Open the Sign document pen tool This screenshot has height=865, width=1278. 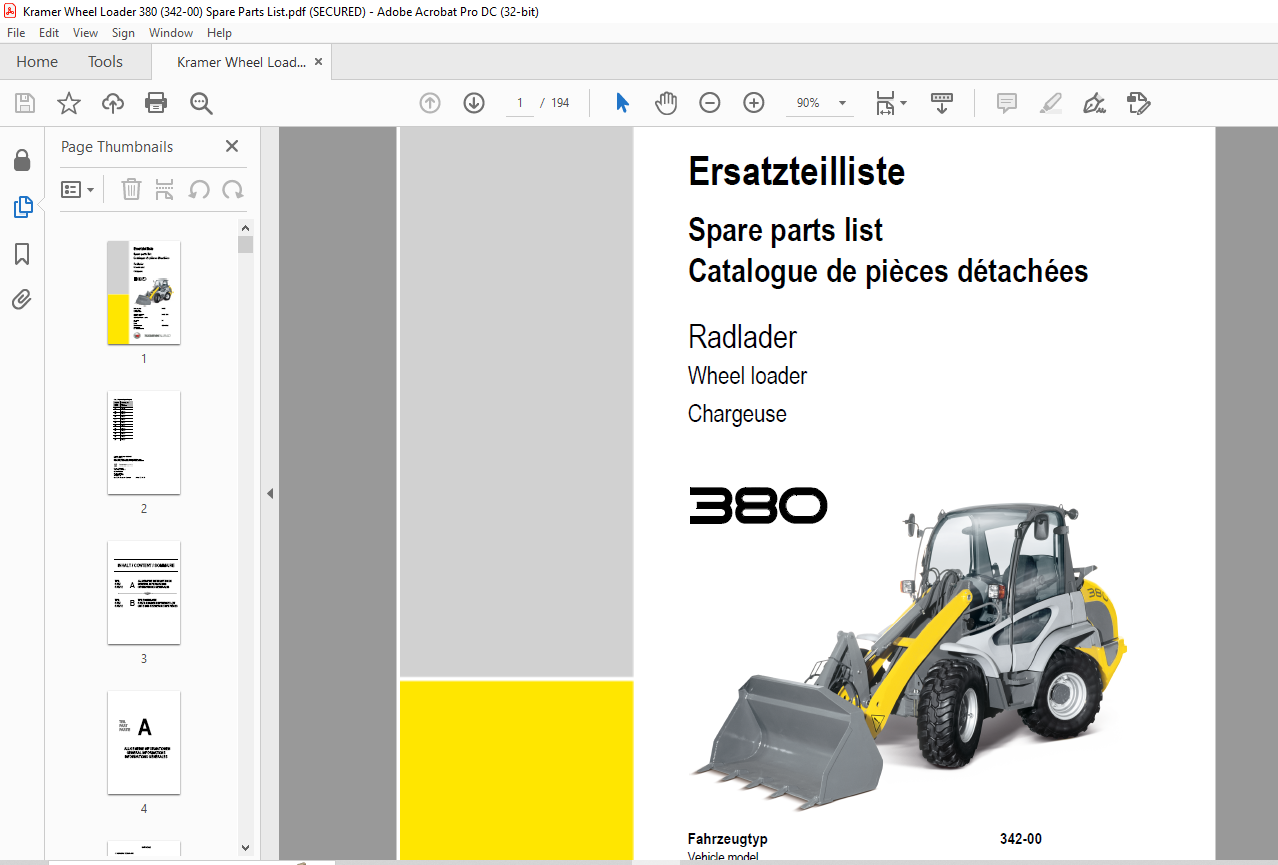click(1094, 103)
